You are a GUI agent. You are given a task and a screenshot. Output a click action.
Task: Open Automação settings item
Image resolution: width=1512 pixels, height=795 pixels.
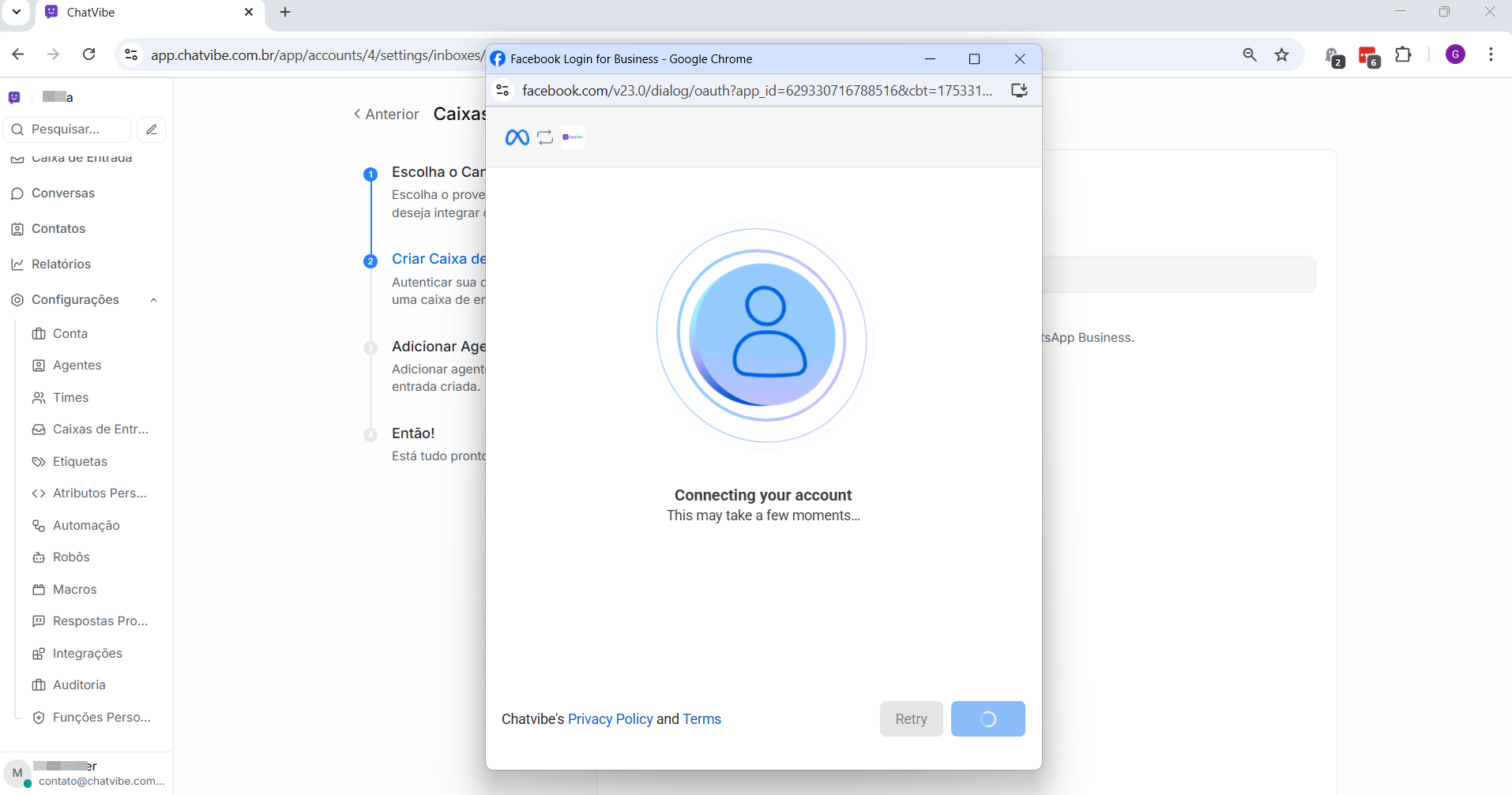pyautogui.click(x=86, y=526)
